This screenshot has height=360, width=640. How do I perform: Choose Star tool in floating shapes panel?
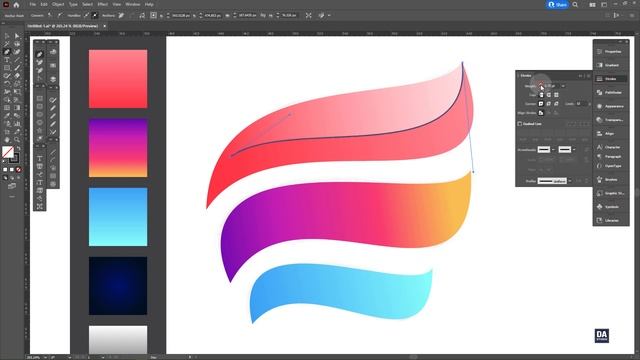click(40, 131)
